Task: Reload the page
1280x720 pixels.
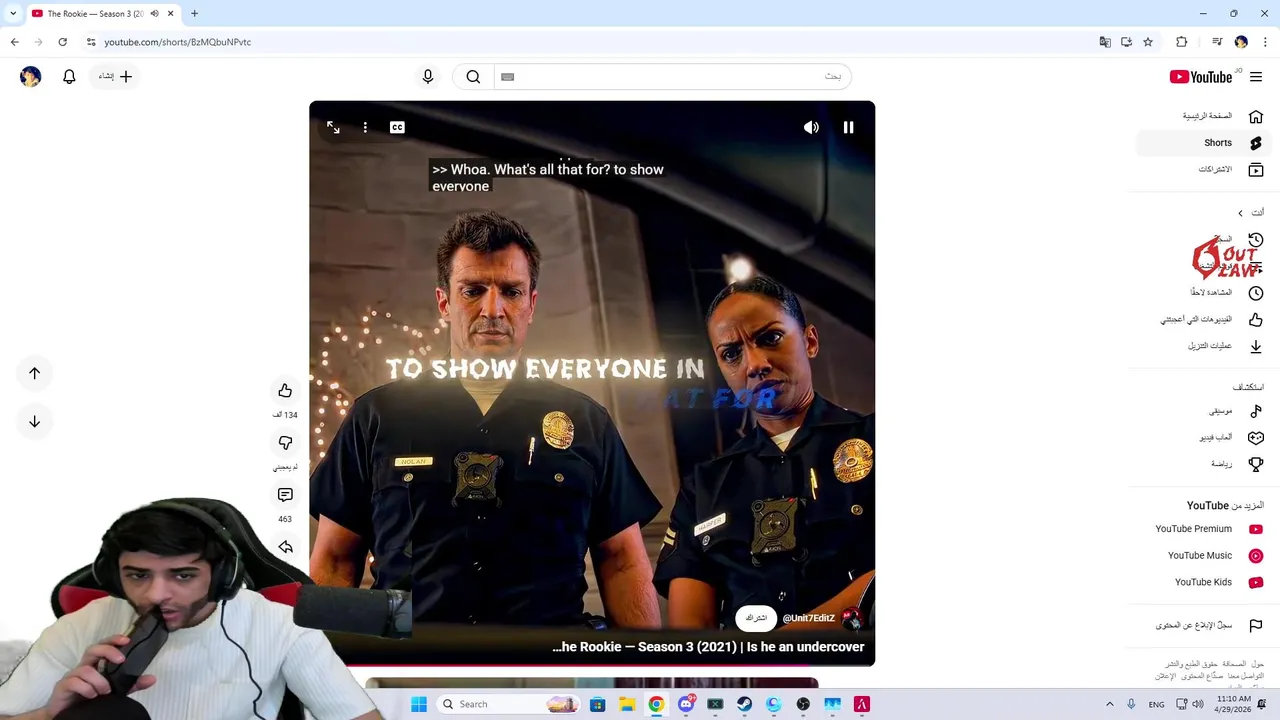Action: click(62, 42)
